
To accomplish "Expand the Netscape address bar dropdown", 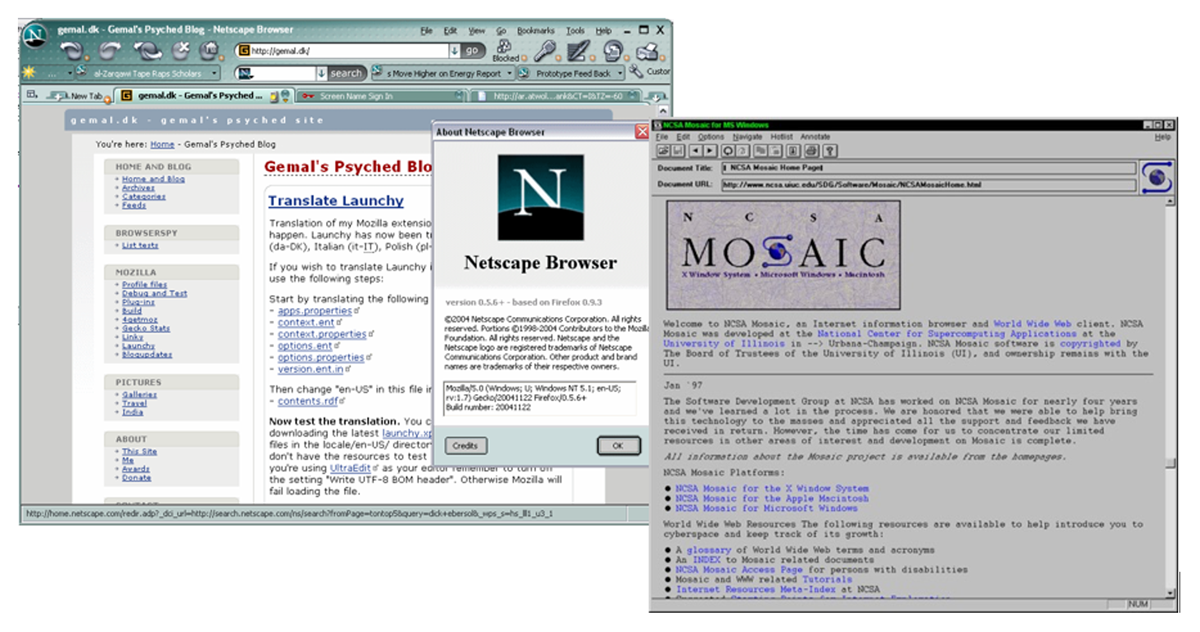I will click(454, 50).
